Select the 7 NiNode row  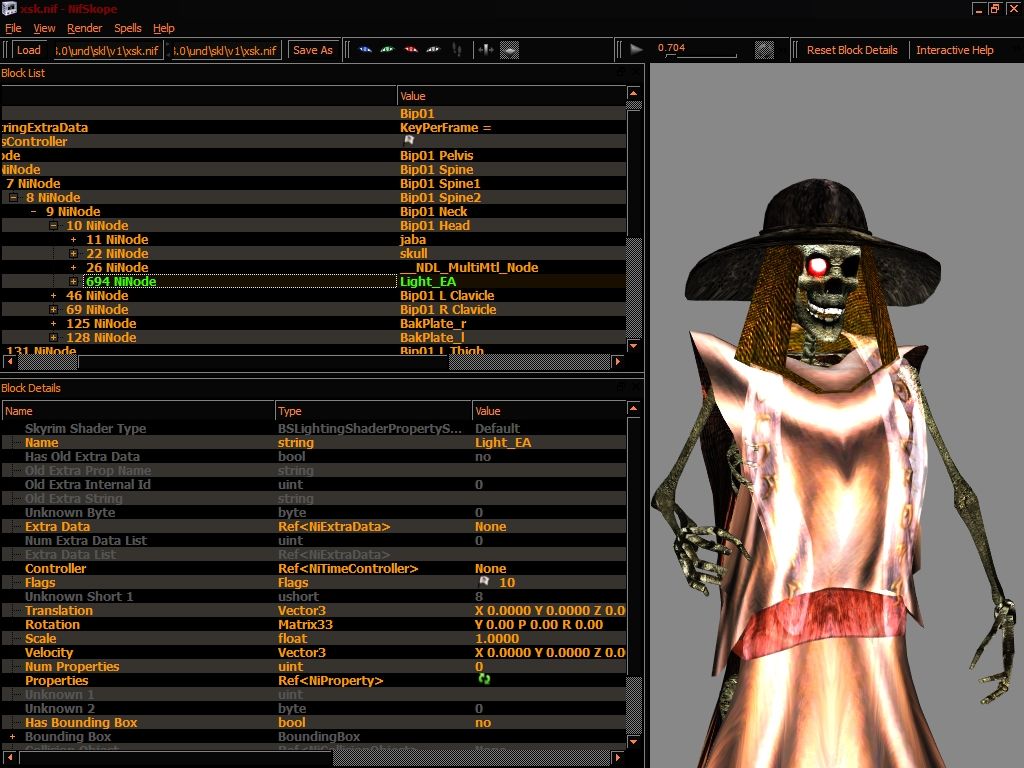pos(313,184)
